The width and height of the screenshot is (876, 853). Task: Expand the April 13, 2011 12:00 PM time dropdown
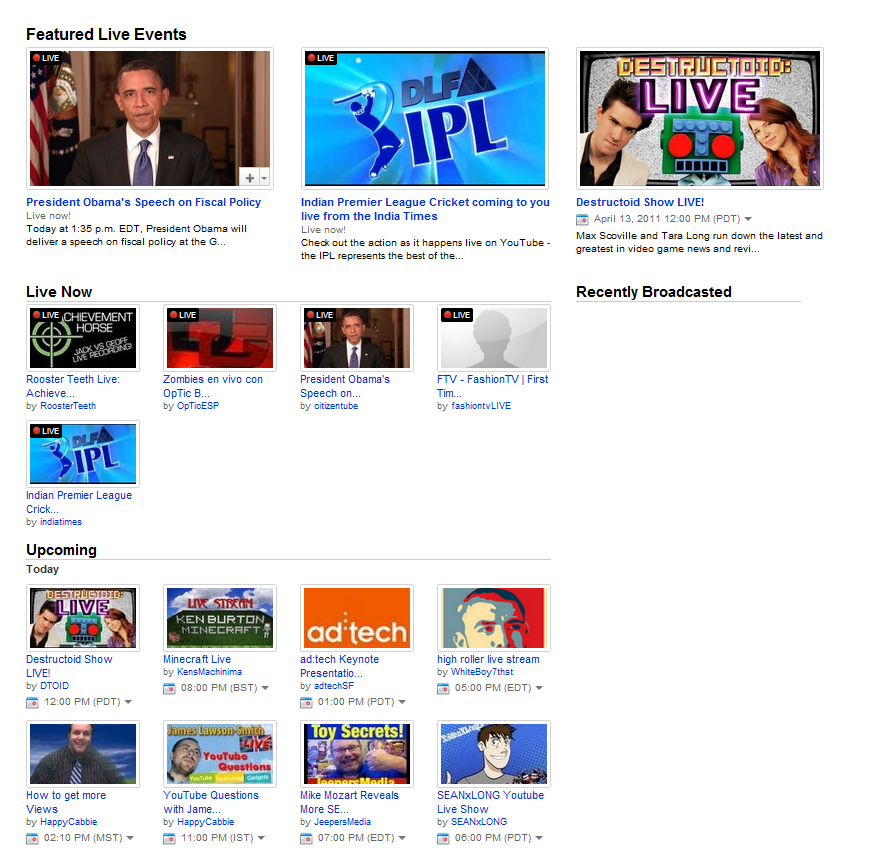pos(748,219)
